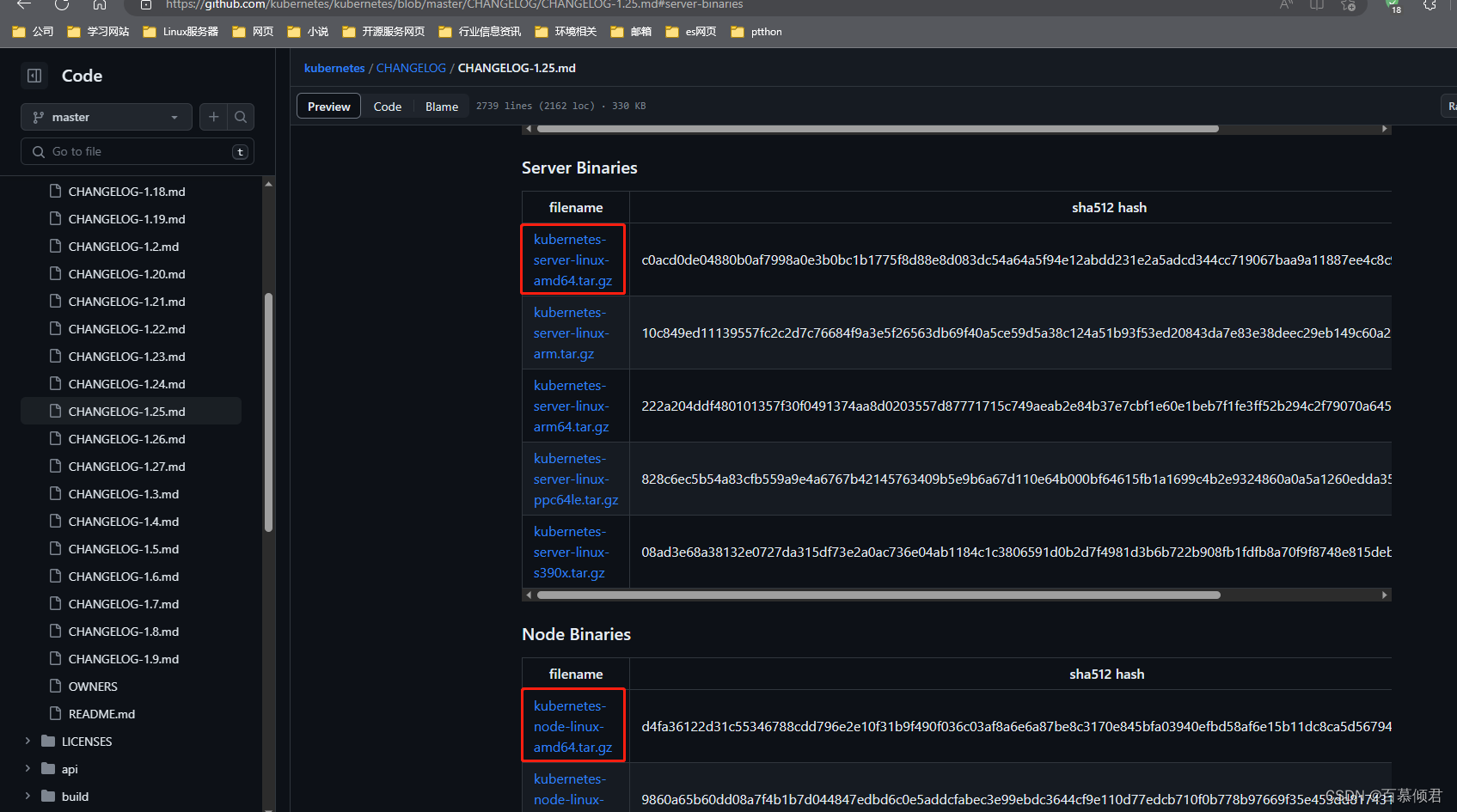Open the ptthon bookmark folder

756,32
